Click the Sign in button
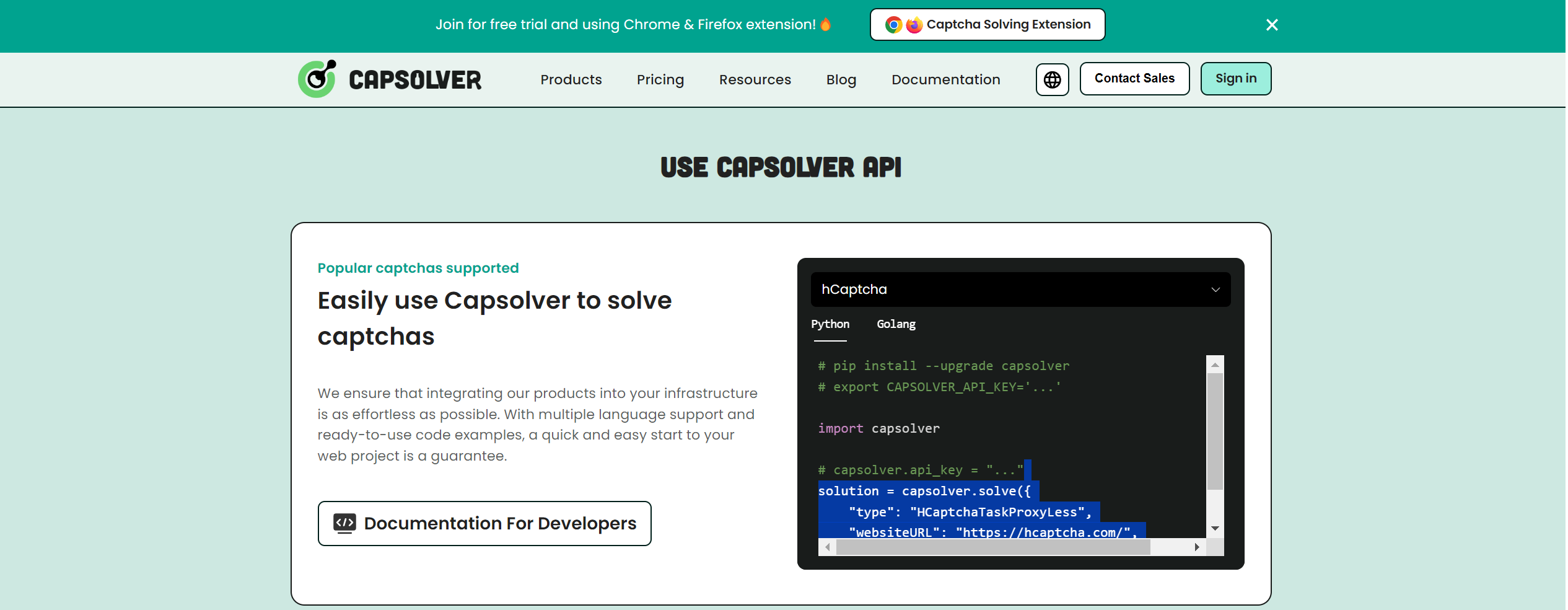The width and height of the screenshot is (1568, 610). click(1235, 79)
